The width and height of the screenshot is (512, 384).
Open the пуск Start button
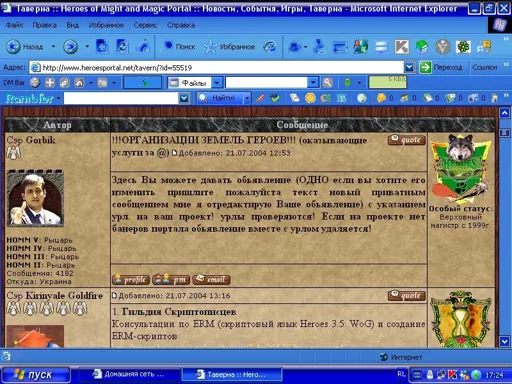[36, 375]
